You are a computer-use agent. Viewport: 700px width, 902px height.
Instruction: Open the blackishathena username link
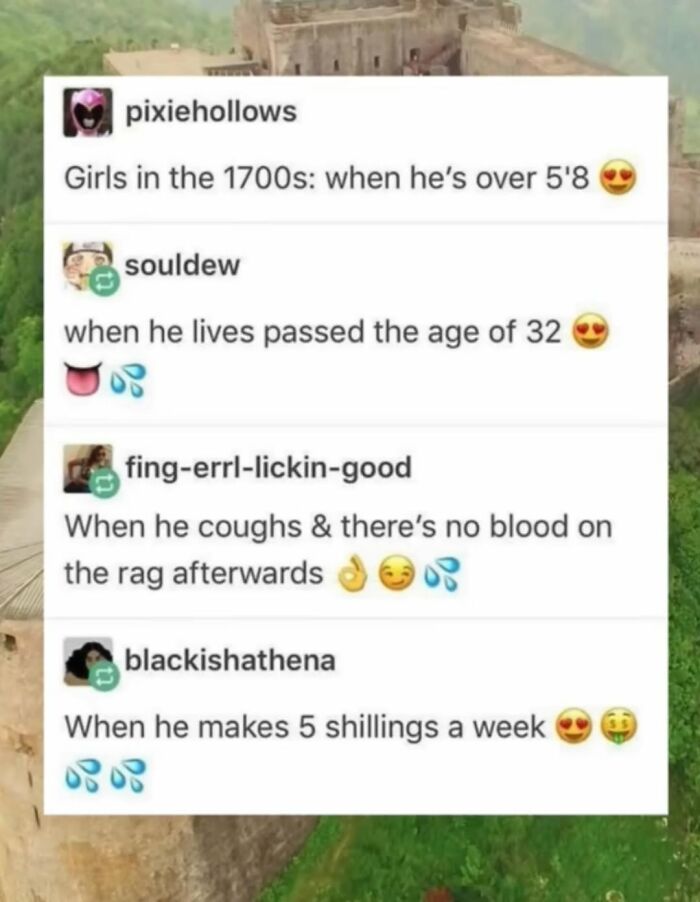point(230,660)
